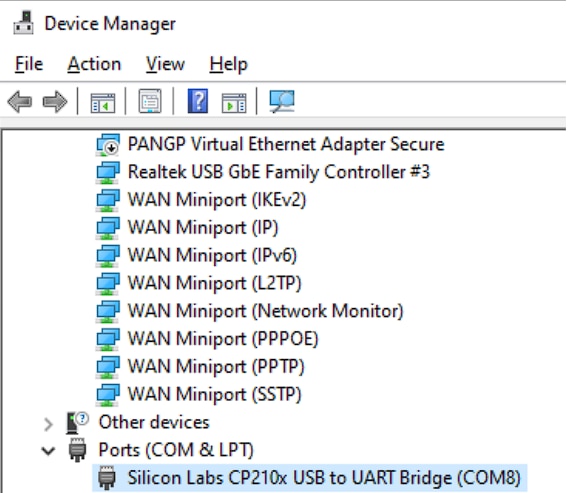Scan for hardware changes icon
The width and height of the screenshot is (577, 493).
(x=282, y=101)
